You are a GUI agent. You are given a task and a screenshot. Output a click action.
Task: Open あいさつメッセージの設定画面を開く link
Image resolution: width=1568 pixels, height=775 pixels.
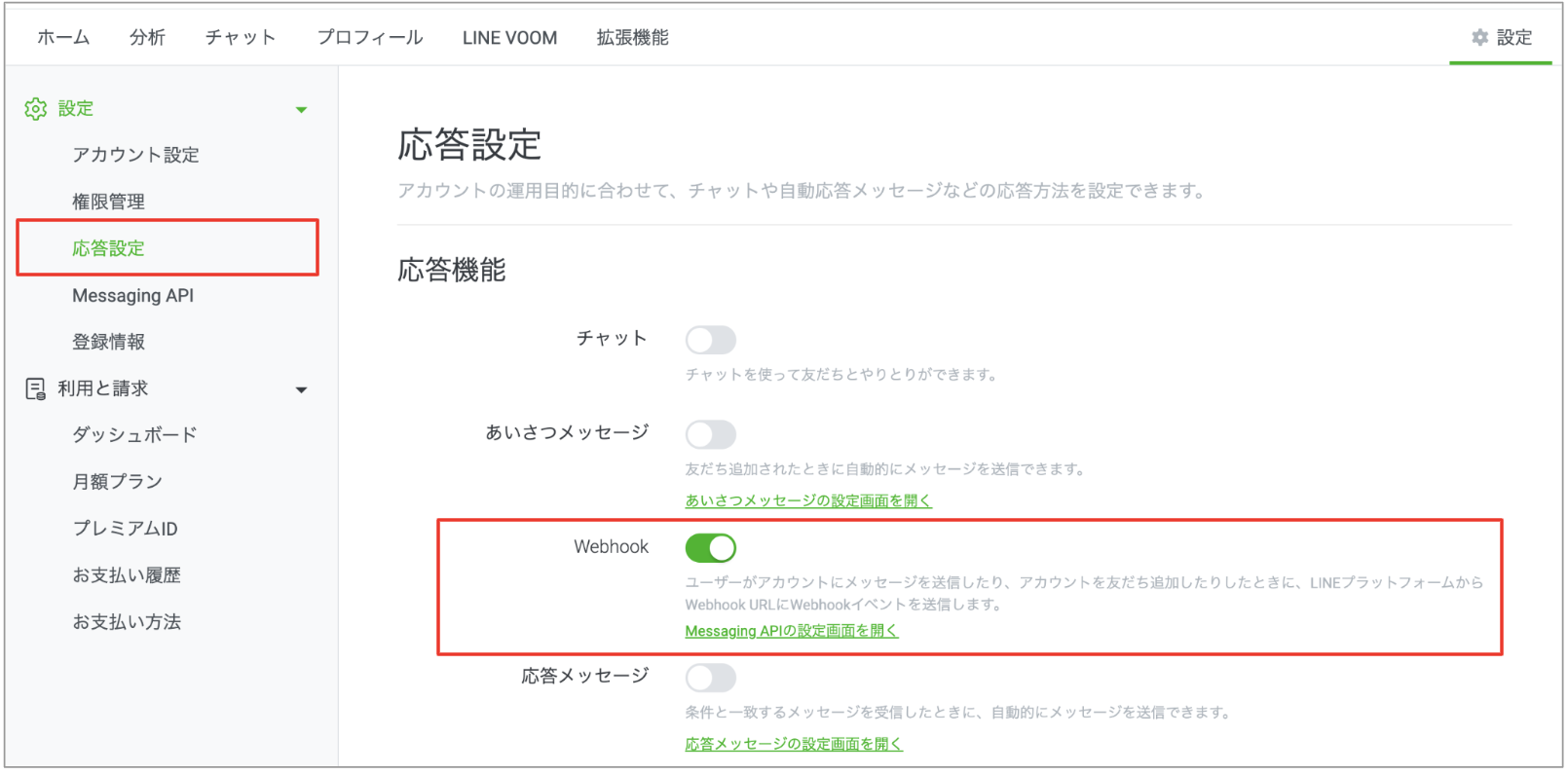808,500
